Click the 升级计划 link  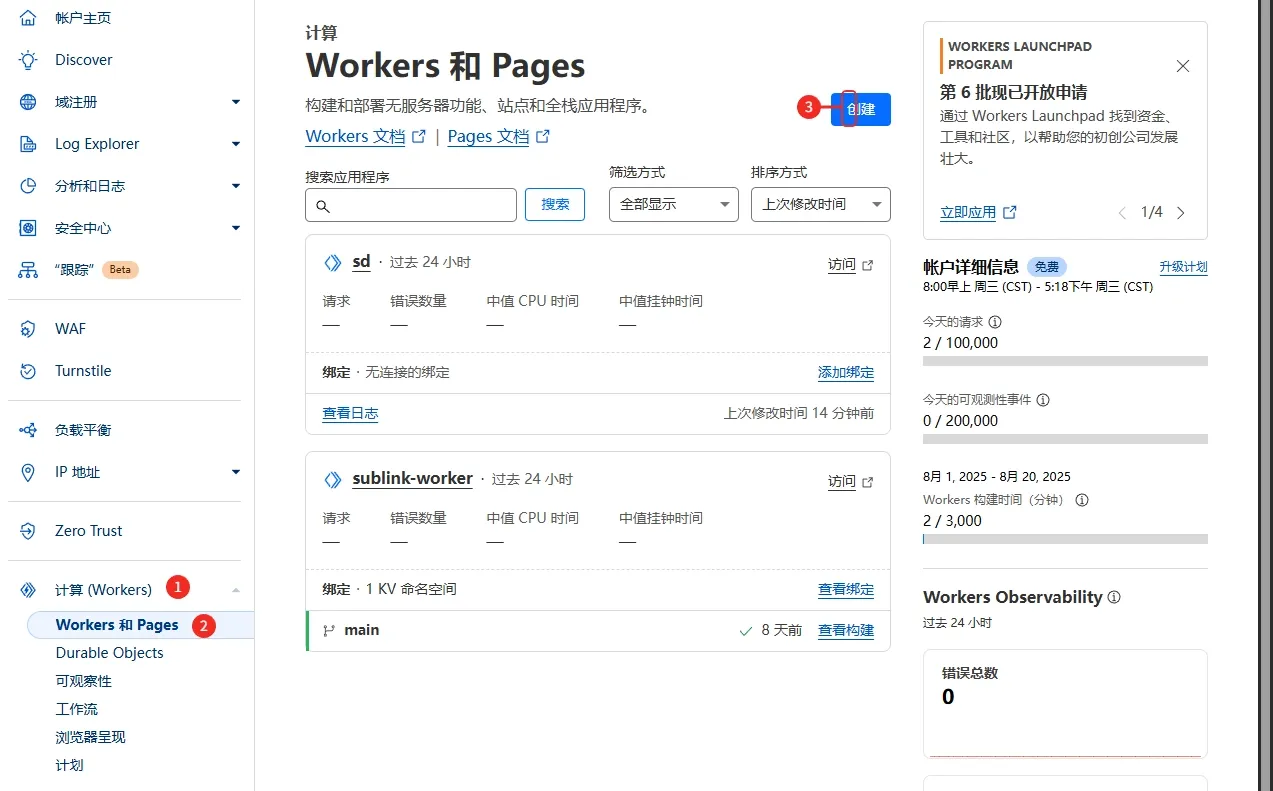pyautogui.click(x=1183, y=267)
